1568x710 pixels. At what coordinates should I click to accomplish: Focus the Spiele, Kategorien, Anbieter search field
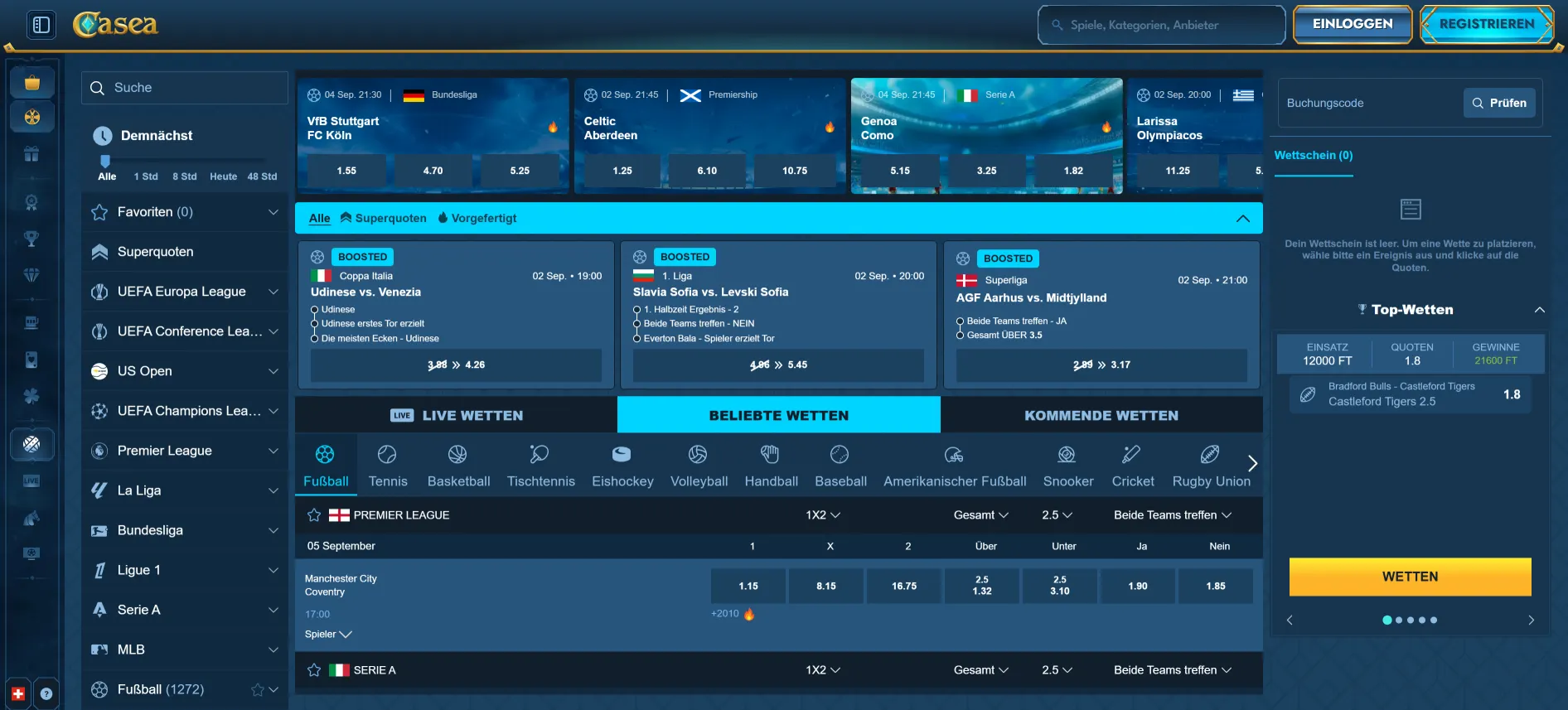pos(1162,25)
